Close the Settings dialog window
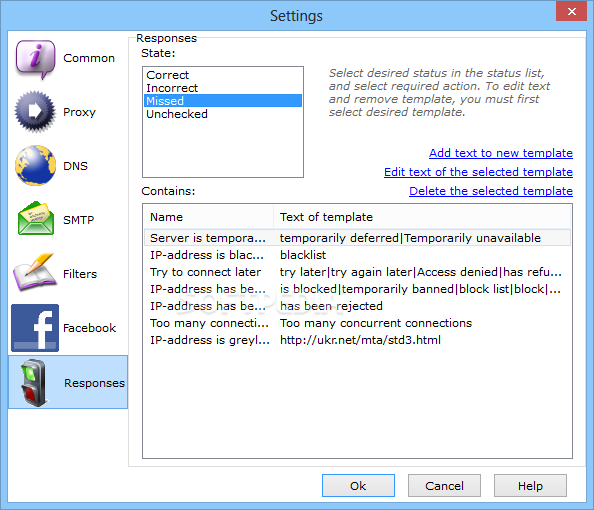594x510 pixels. click(572, 11)
